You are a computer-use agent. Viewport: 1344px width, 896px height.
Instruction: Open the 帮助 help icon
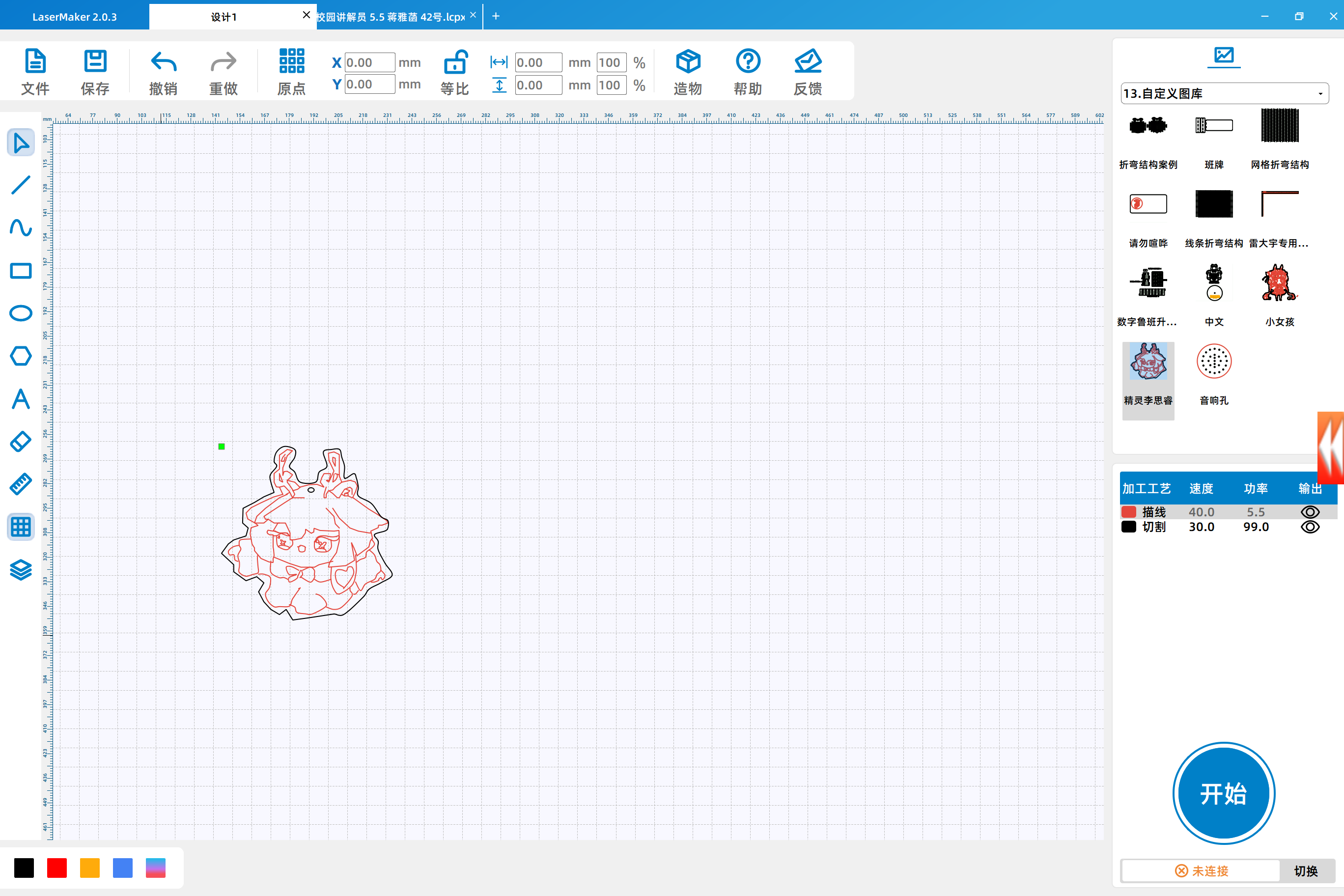pos(748,72)
